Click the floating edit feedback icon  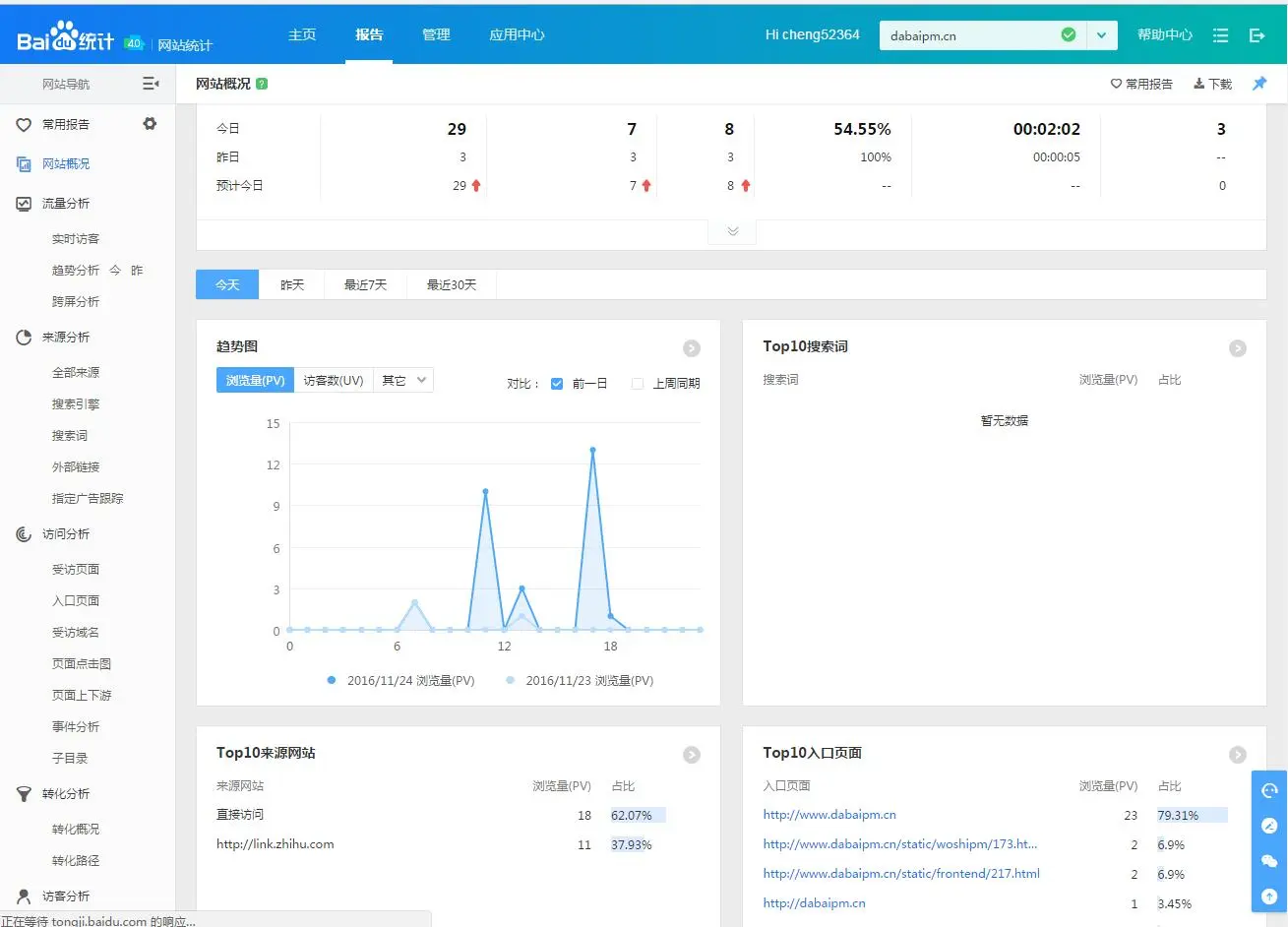(1269, 826)
